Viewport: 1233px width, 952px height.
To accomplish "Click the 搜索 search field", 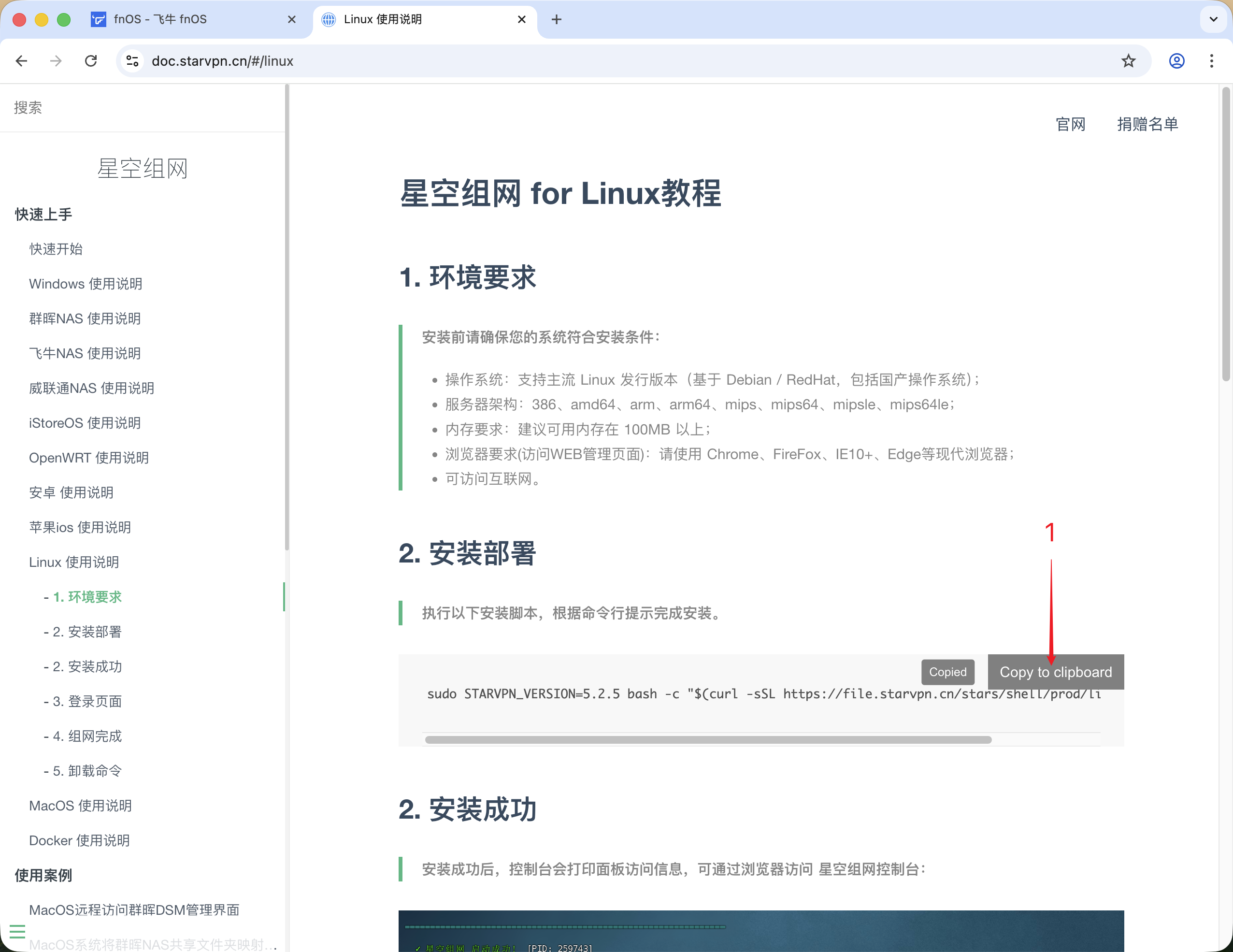I will pyautogui.click(x=141, y=108).
